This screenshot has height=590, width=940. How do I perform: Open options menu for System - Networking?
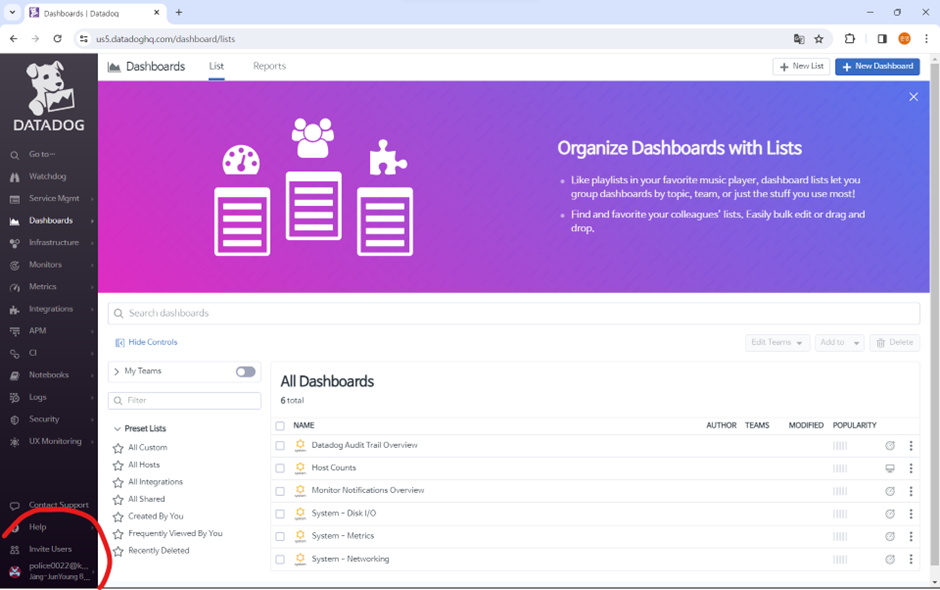click(911, 559)
